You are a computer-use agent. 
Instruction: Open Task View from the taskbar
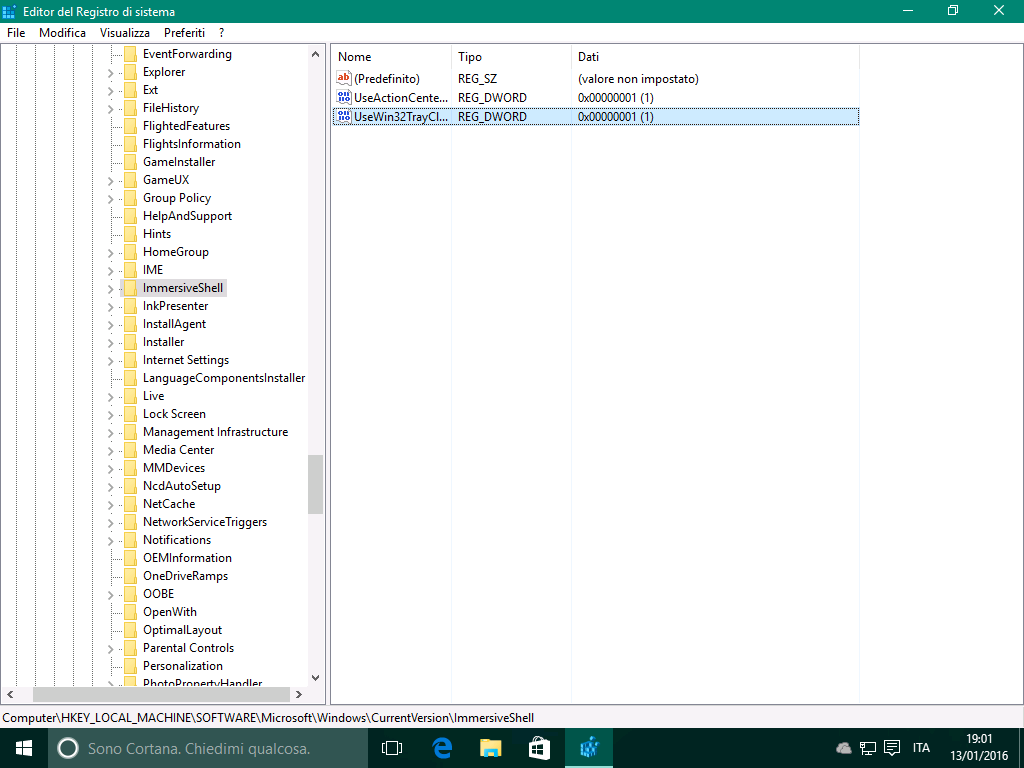392,748
